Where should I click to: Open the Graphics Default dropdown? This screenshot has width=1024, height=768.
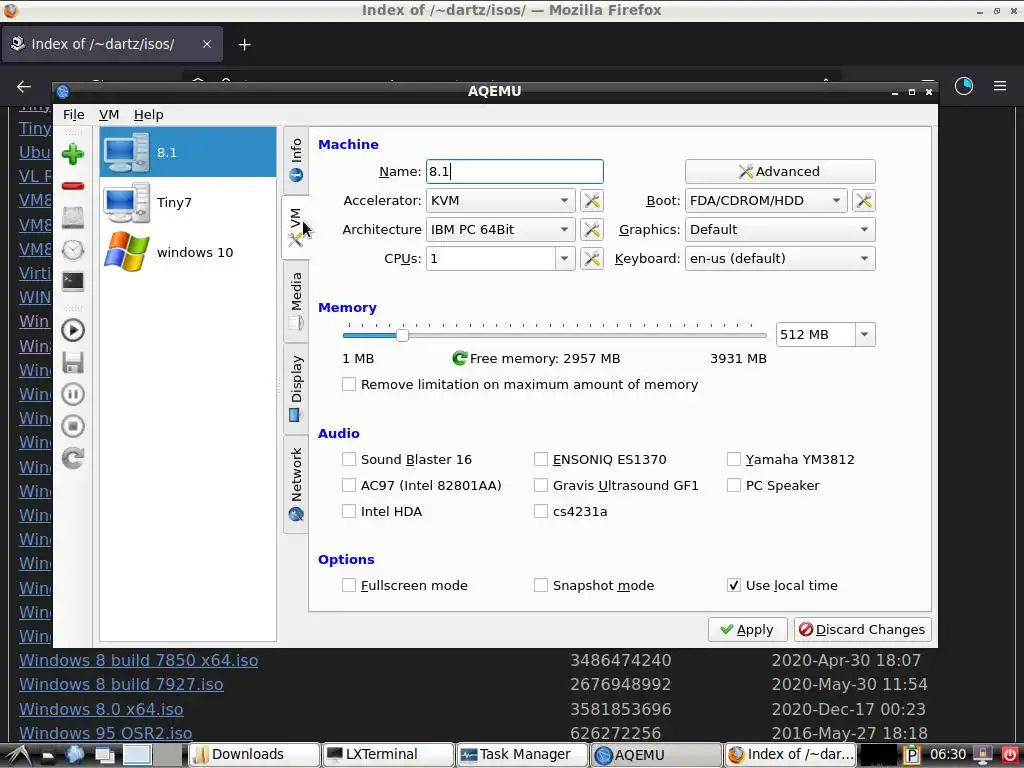(x=780, y=229)
